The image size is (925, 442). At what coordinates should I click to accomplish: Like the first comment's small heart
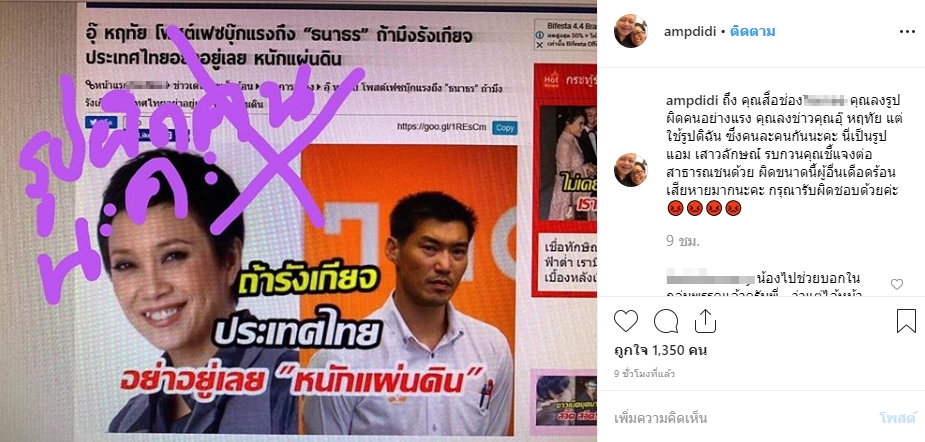coord(897,284)
